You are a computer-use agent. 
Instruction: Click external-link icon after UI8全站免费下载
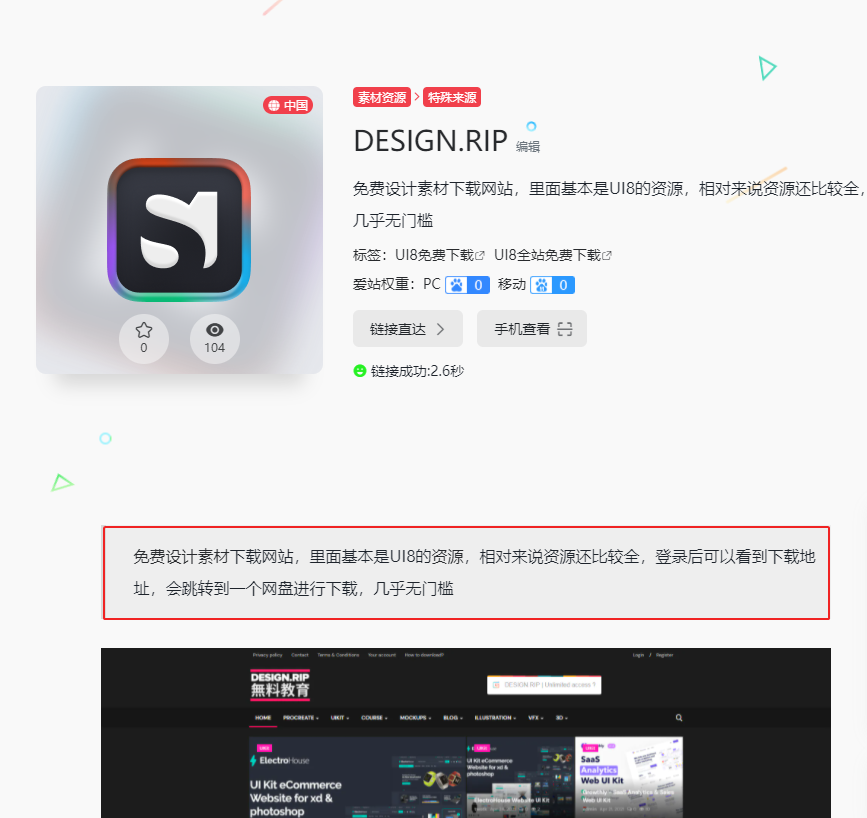[x=607, y=256]
